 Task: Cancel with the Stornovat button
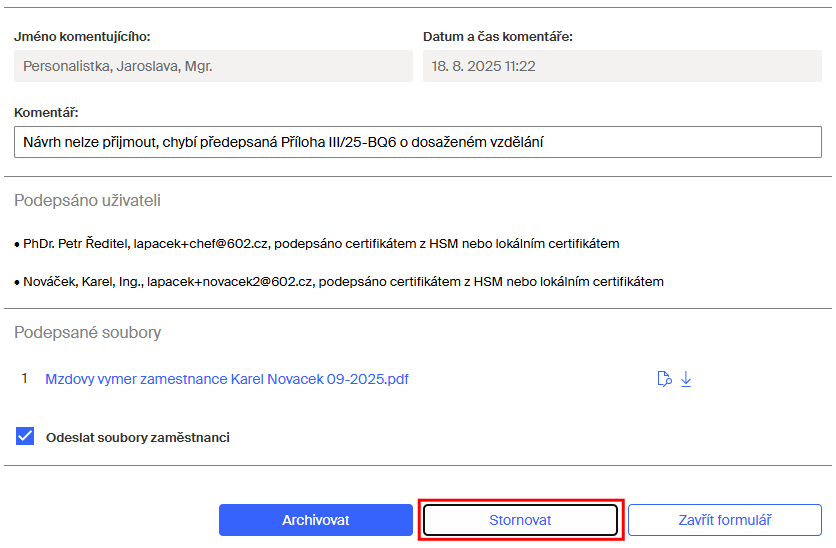[520, 520]
